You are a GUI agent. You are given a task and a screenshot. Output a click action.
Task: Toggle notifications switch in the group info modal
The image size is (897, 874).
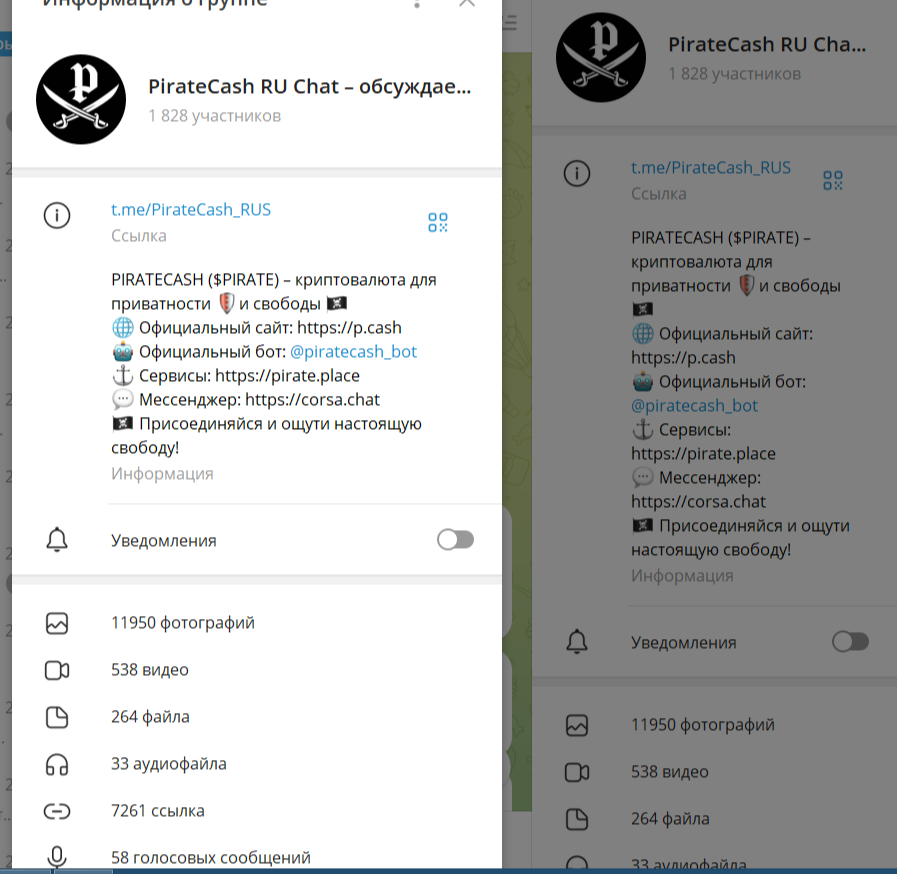pos(455,539)
